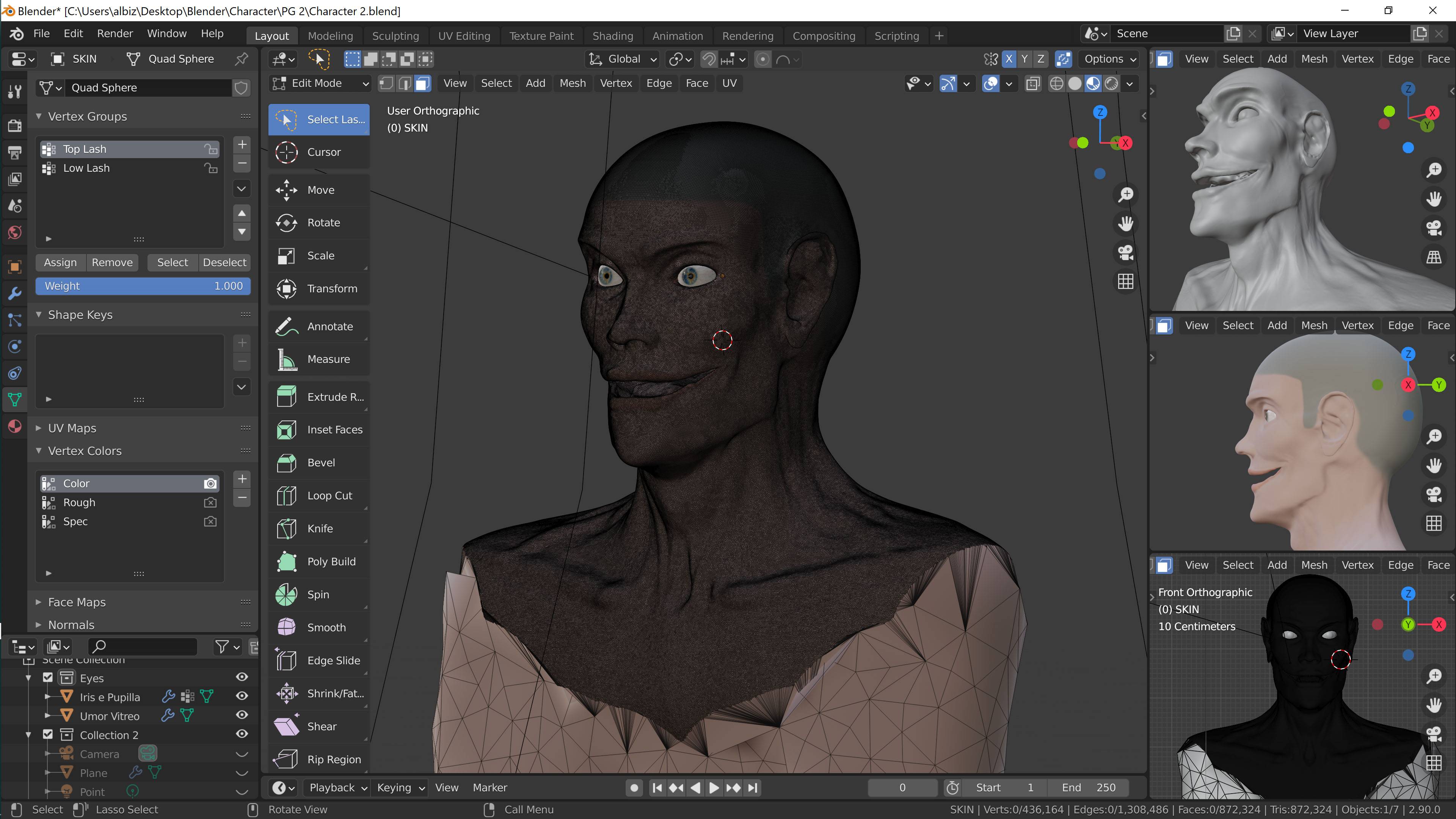1456x819 pixels.
Task: Open the Modifier properties wrench tab
Action: pyautogui.click(x=15, y=293)
